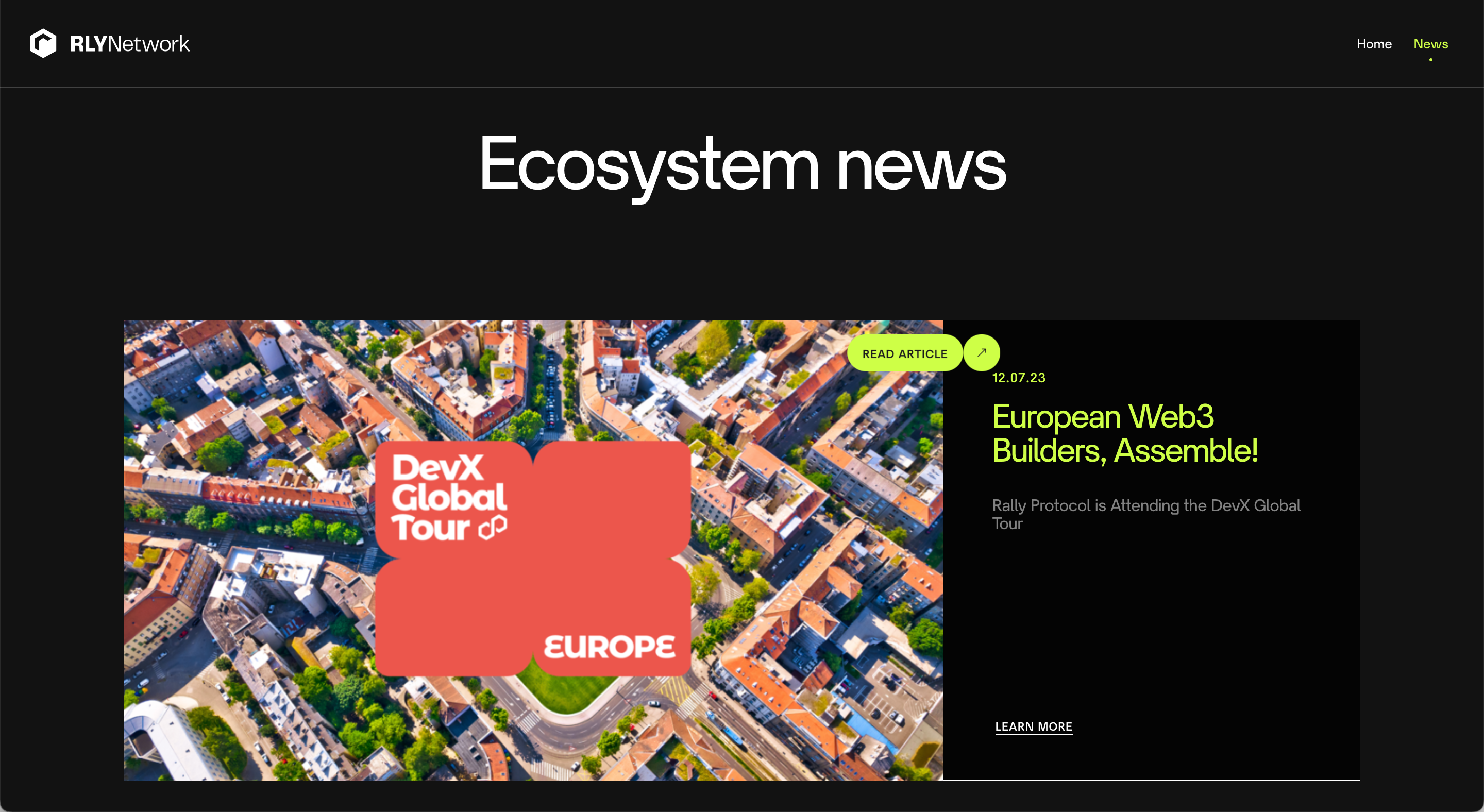Open the European Web3 Builders, Assemble! headline
The height and width of the screenshot is (812, 1484).
tap(1124, 433)
